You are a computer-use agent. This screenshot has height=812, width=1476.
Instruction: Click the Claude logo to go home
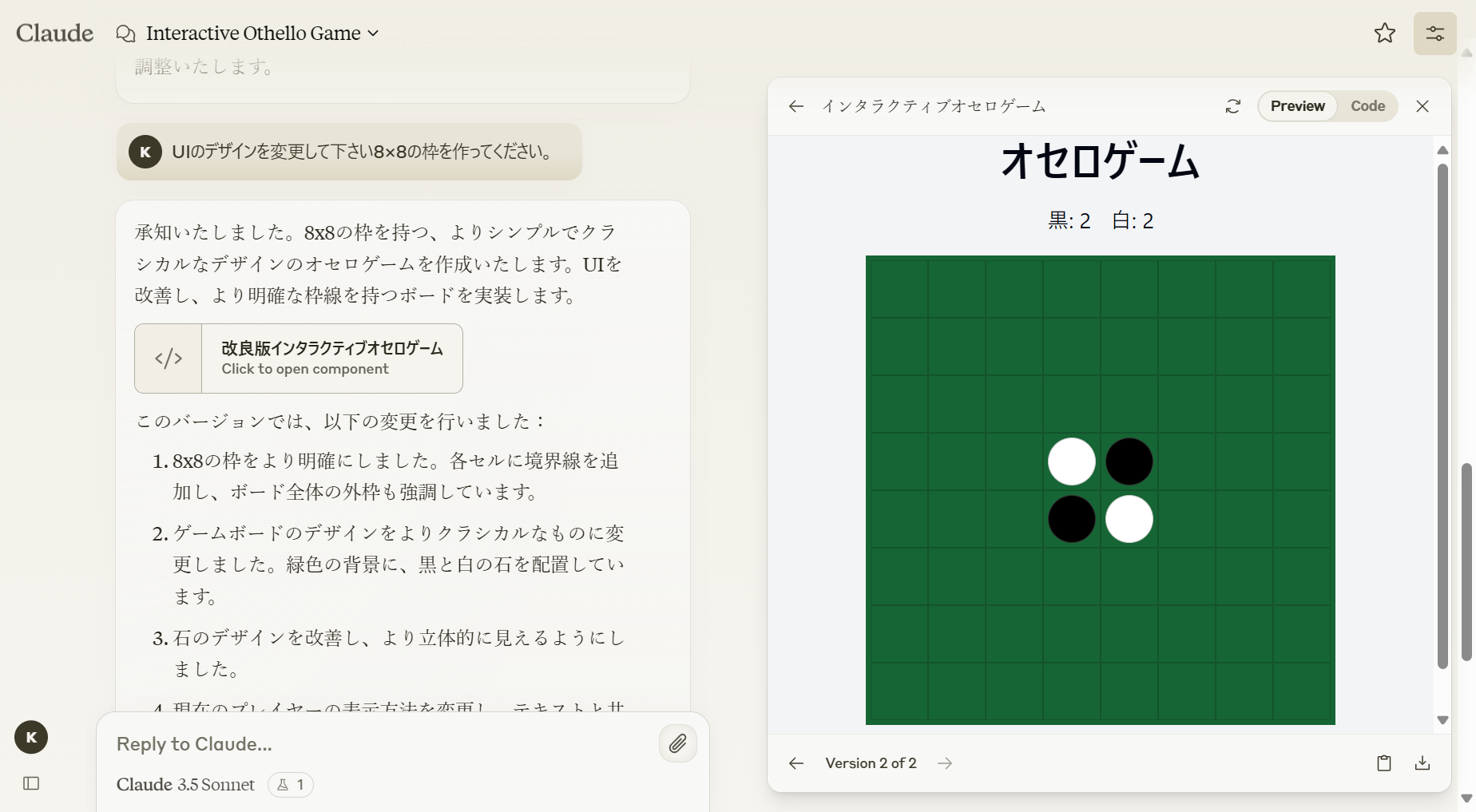[54, 34]
